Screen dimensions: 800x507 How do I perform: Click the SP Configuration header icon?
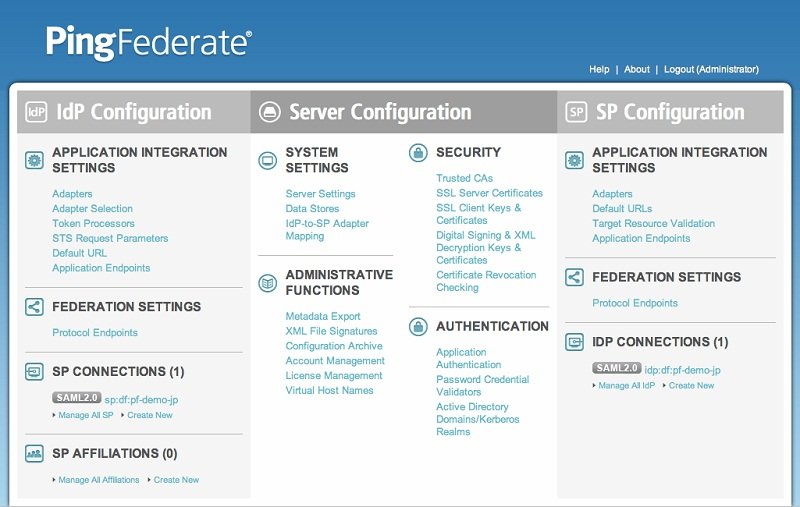pyautogui.click(x=576, y=112)
